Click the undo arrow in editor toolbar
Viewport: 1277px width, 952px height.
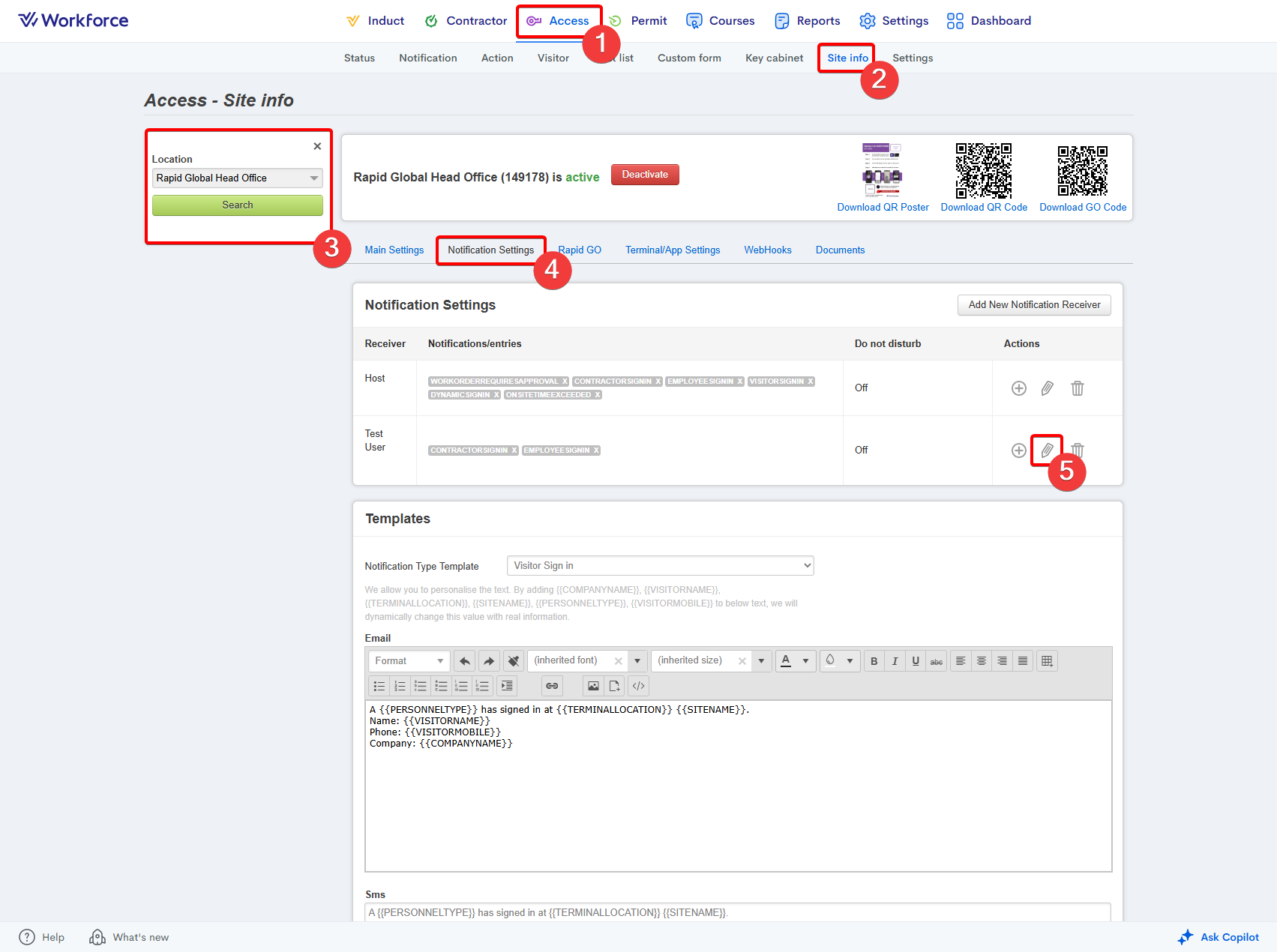pyautogui.click(x=465, y=661)
